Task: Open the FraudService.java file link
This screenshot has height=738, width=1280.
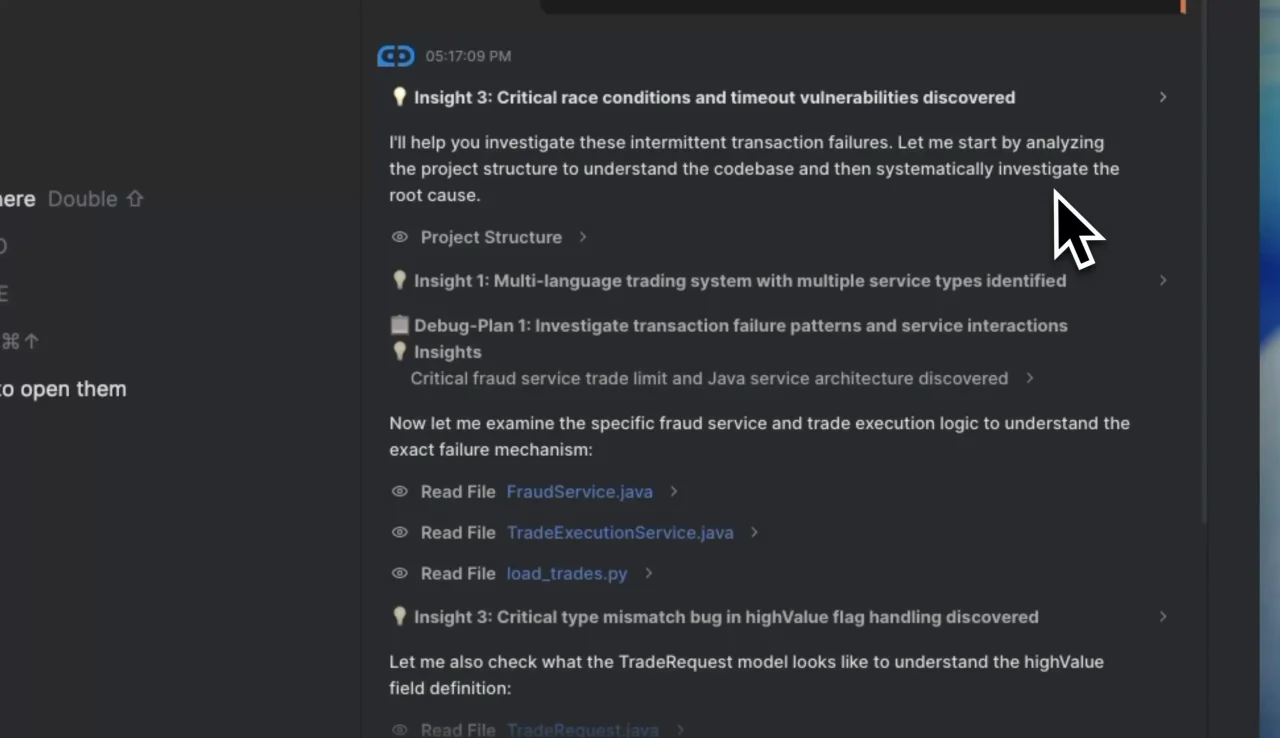Action: (x=579, y=491)
